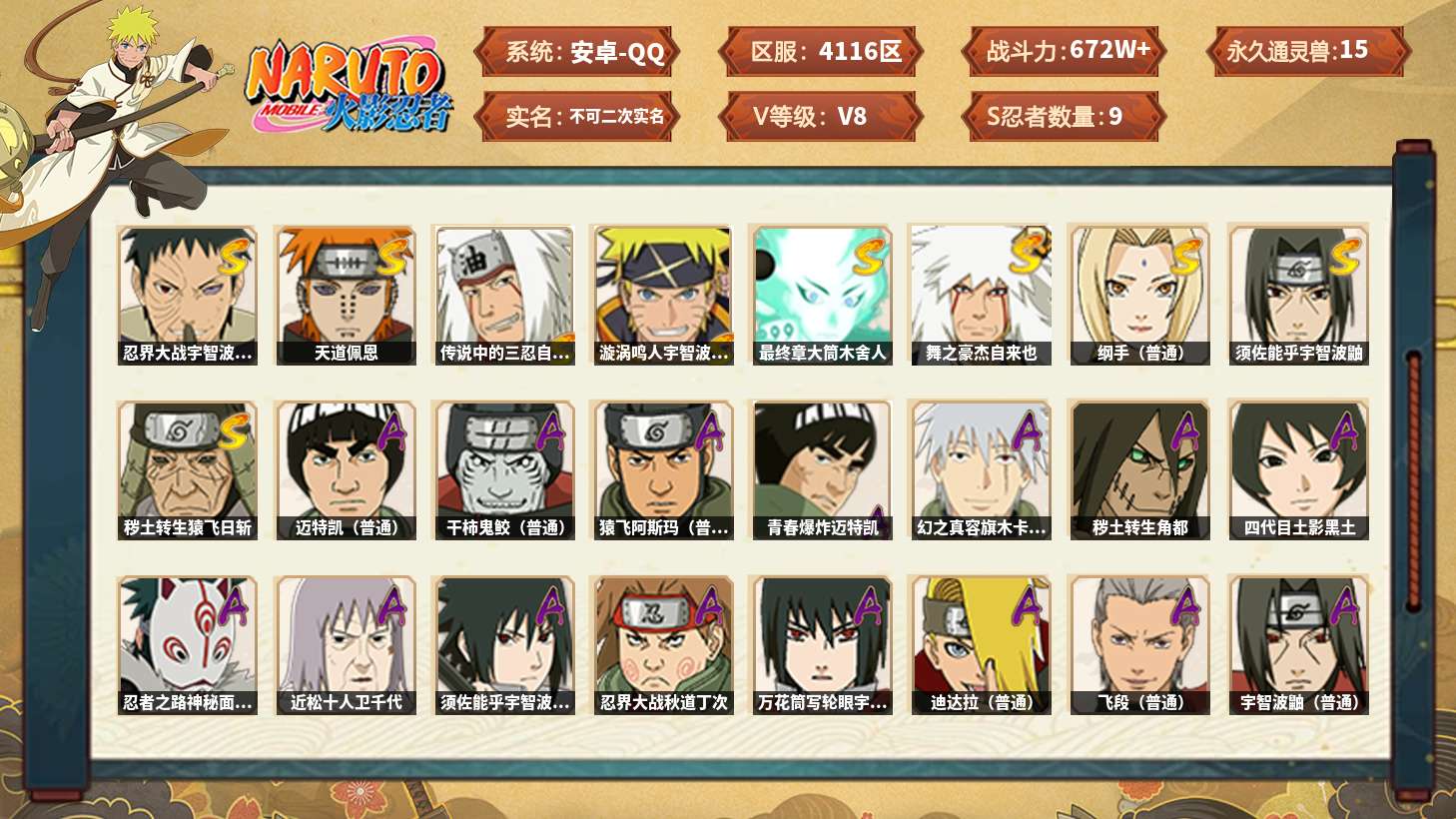Open the 最终章大筒木舍人 portrait
This screenshot has height=819, width=1456.
click(x=822, y=296)
